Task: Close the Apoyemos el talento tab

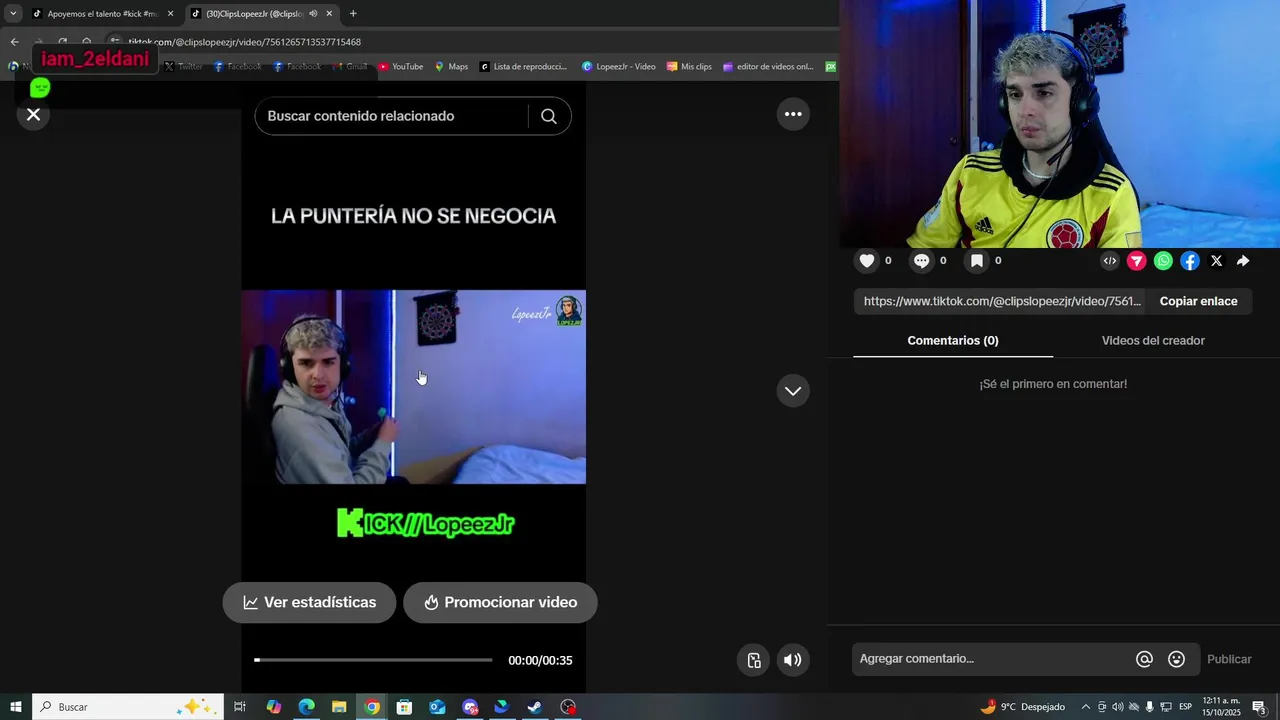Action: (x=170, y=14)
